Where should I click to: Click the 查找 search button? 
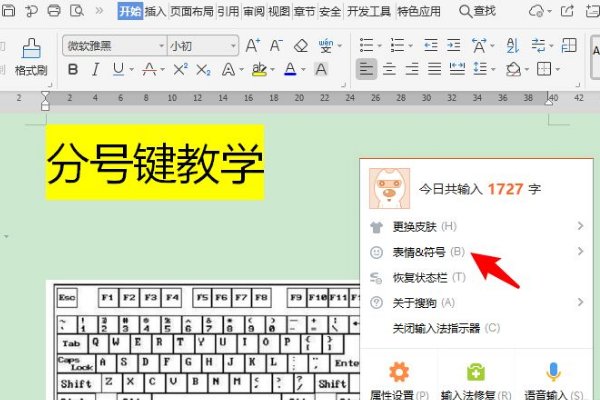(x=477, y=11)
